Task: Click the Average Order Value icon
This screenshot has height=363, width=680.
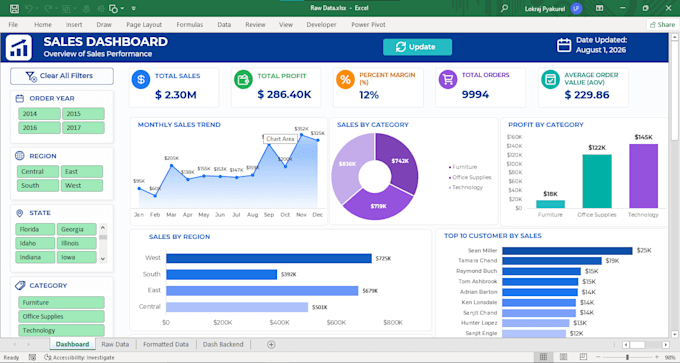Action: click(550, 80)
